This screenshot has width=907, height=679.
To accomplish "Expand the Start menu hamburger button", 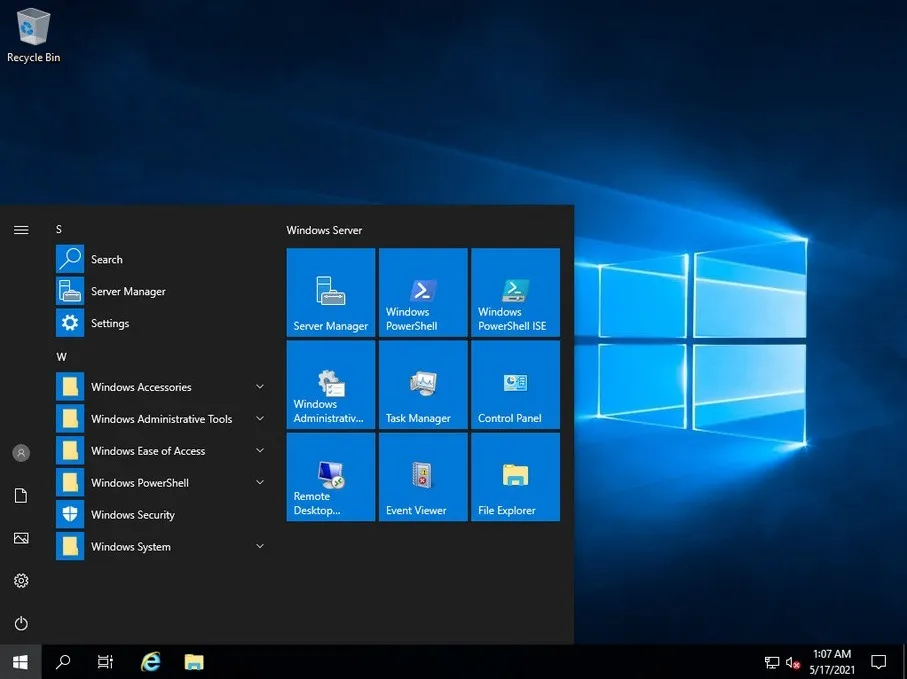I will tap(21, 230).
